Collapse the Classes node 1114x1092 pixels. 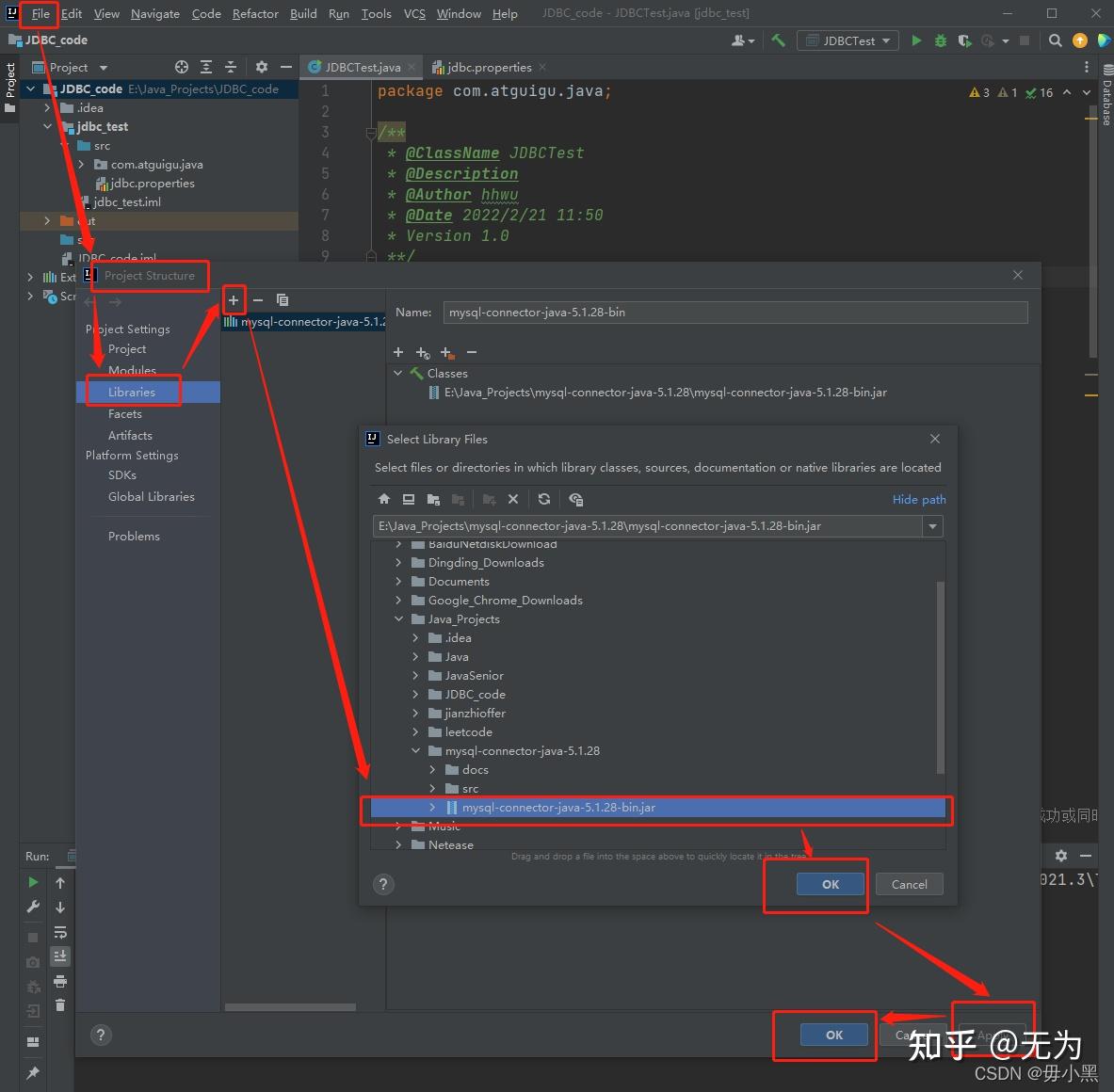coord(398,374)
